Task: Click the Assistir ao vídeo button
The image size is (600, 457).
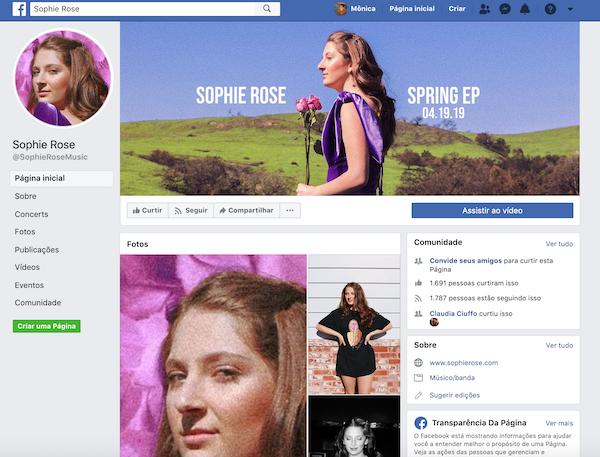Action: point(492,211)
